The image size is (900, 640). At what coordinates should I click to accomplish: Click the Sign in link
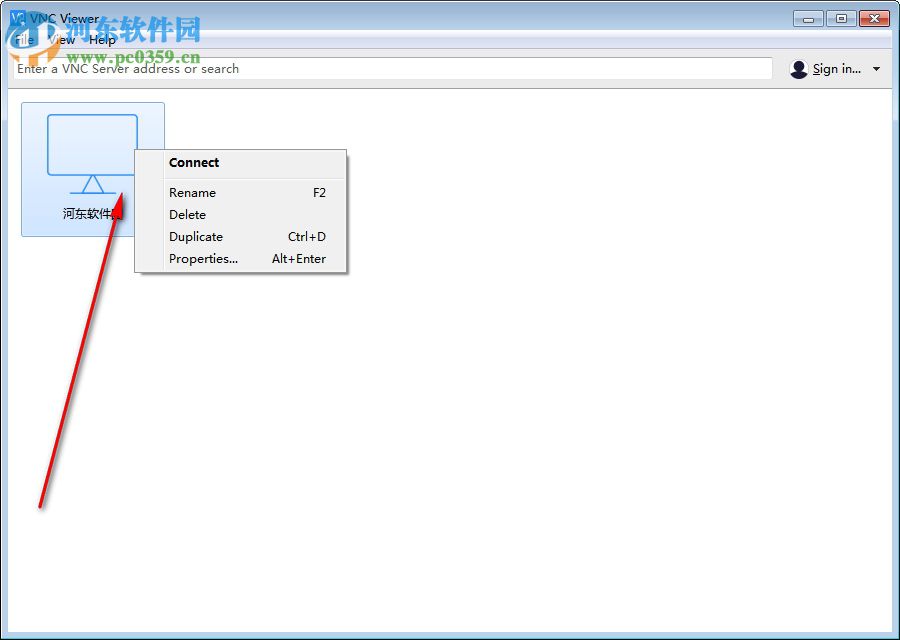pos(836,68)
